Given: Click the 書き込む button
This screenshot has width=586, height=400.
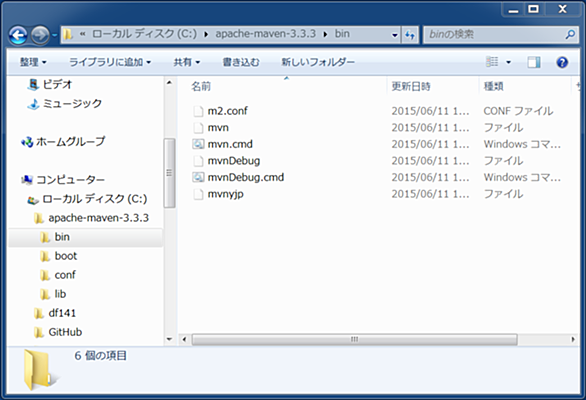Looking at the screenshot, I should [241, 62].
